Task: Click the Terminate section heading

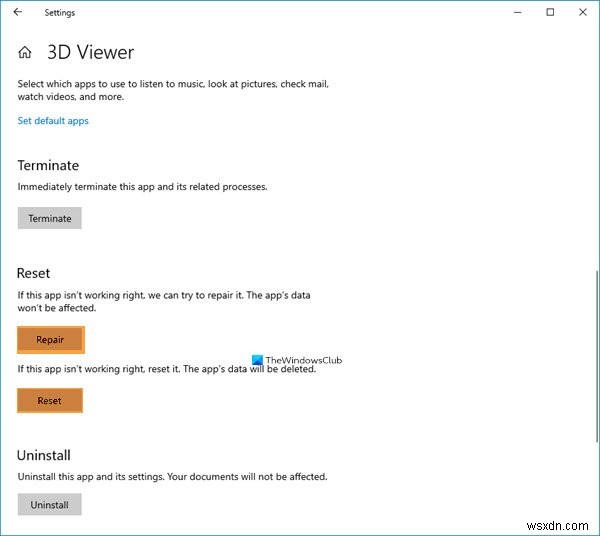Action: (48, 166)
